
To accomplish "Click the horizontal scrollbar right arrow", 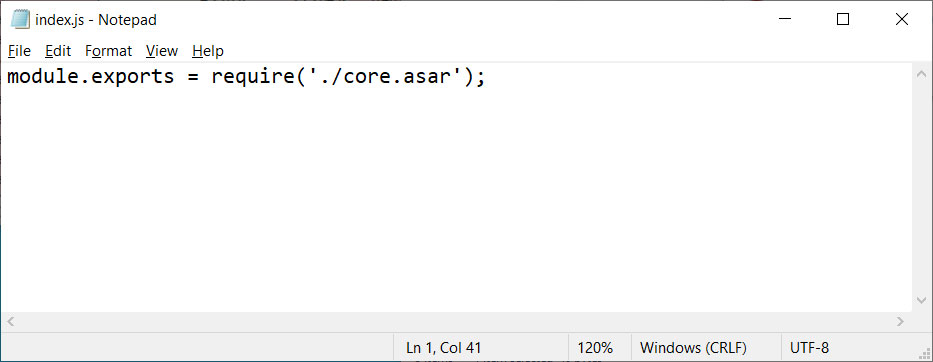I will coord(900,322).
